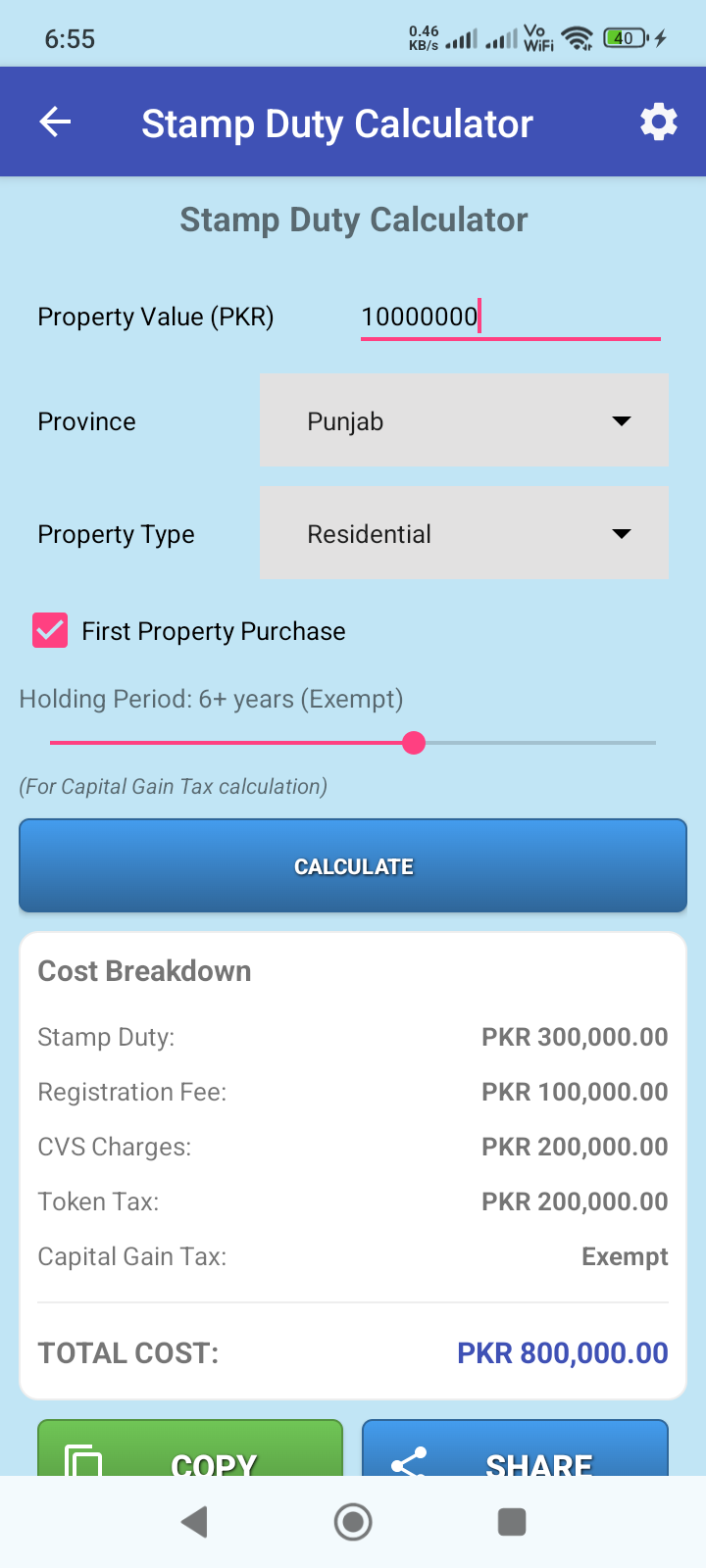The height and width of the screenshot is (1568, 706).
Task: Open the Property Type dropdown showing Residential
Action: pos(464,533)
